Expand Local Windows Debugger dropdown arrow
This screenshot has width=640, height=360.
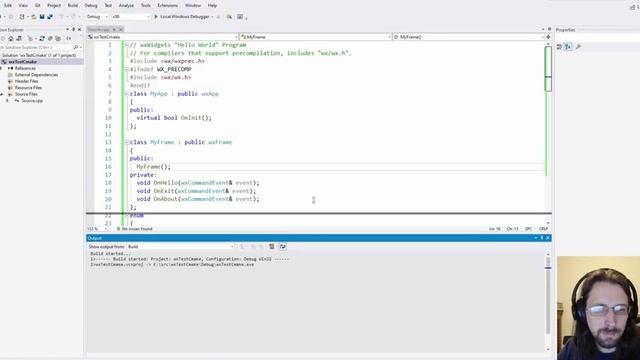click(212, 17)
